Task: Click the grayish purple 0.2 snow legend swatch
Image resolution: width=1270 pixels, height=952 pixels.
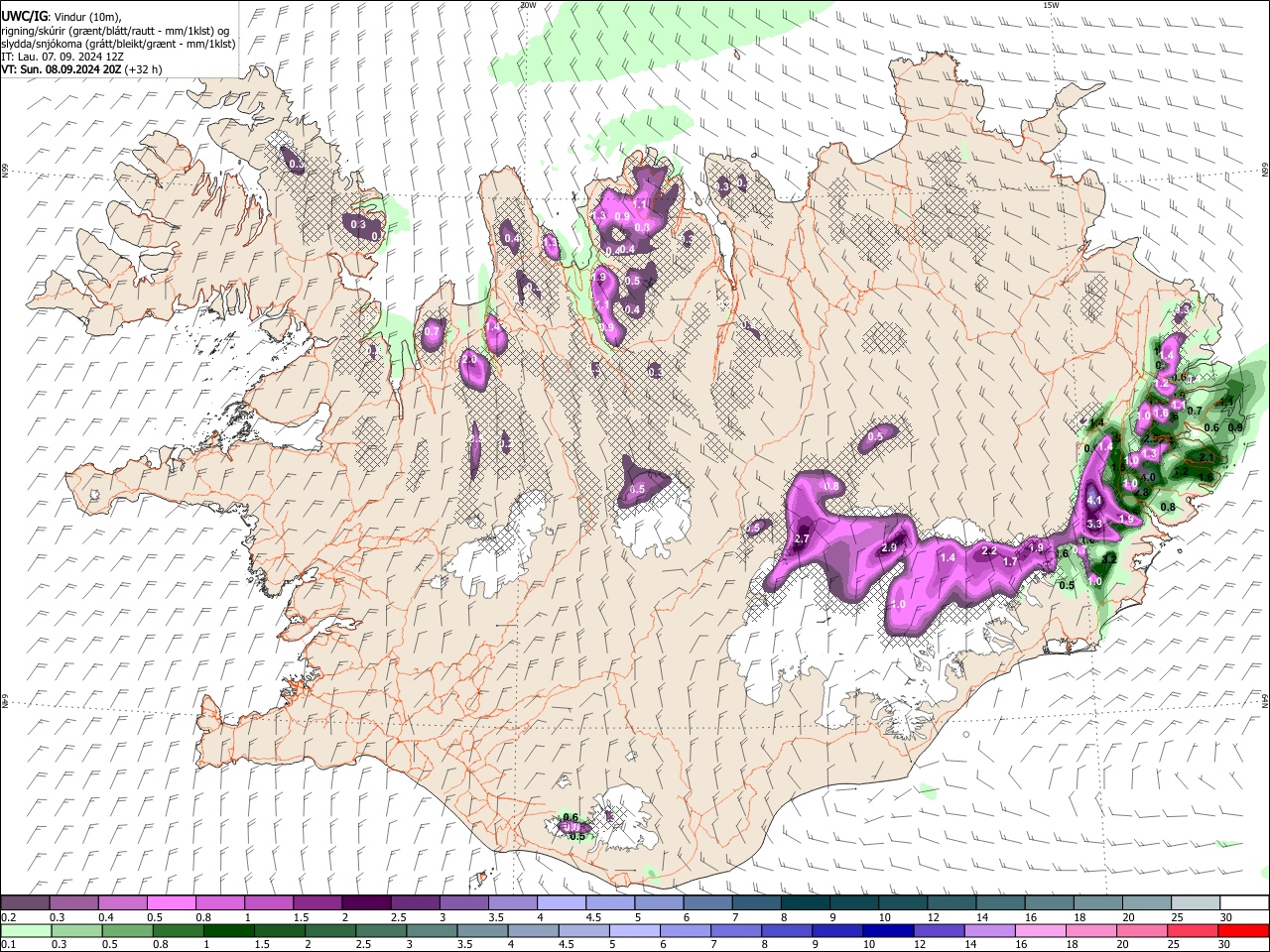Action: click(x=26, y=903)
